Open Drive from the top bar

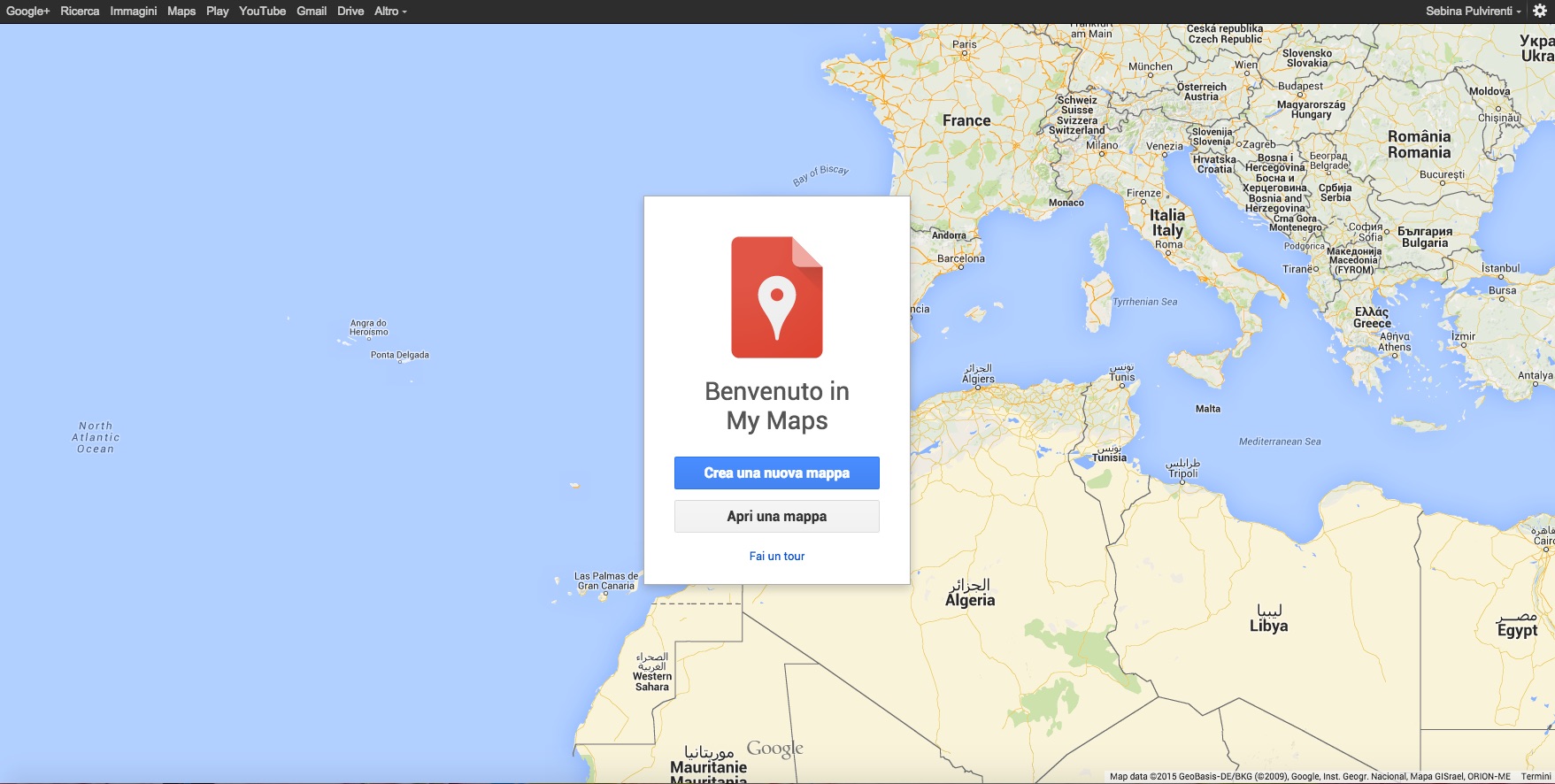[350, 11]
